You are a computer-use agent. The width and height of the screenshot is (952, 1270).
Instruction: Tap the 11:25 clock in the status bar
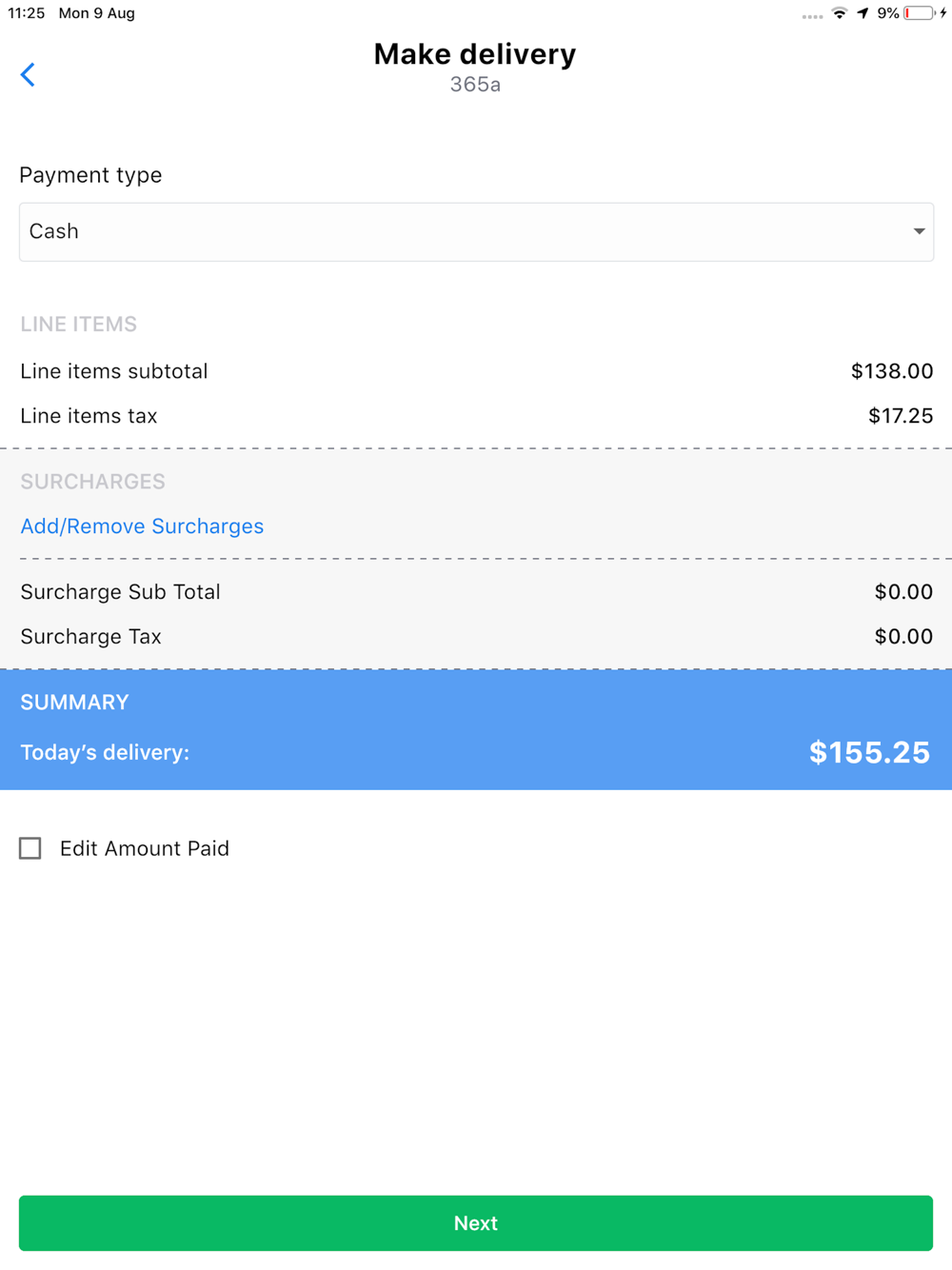(x=27, y=13)
